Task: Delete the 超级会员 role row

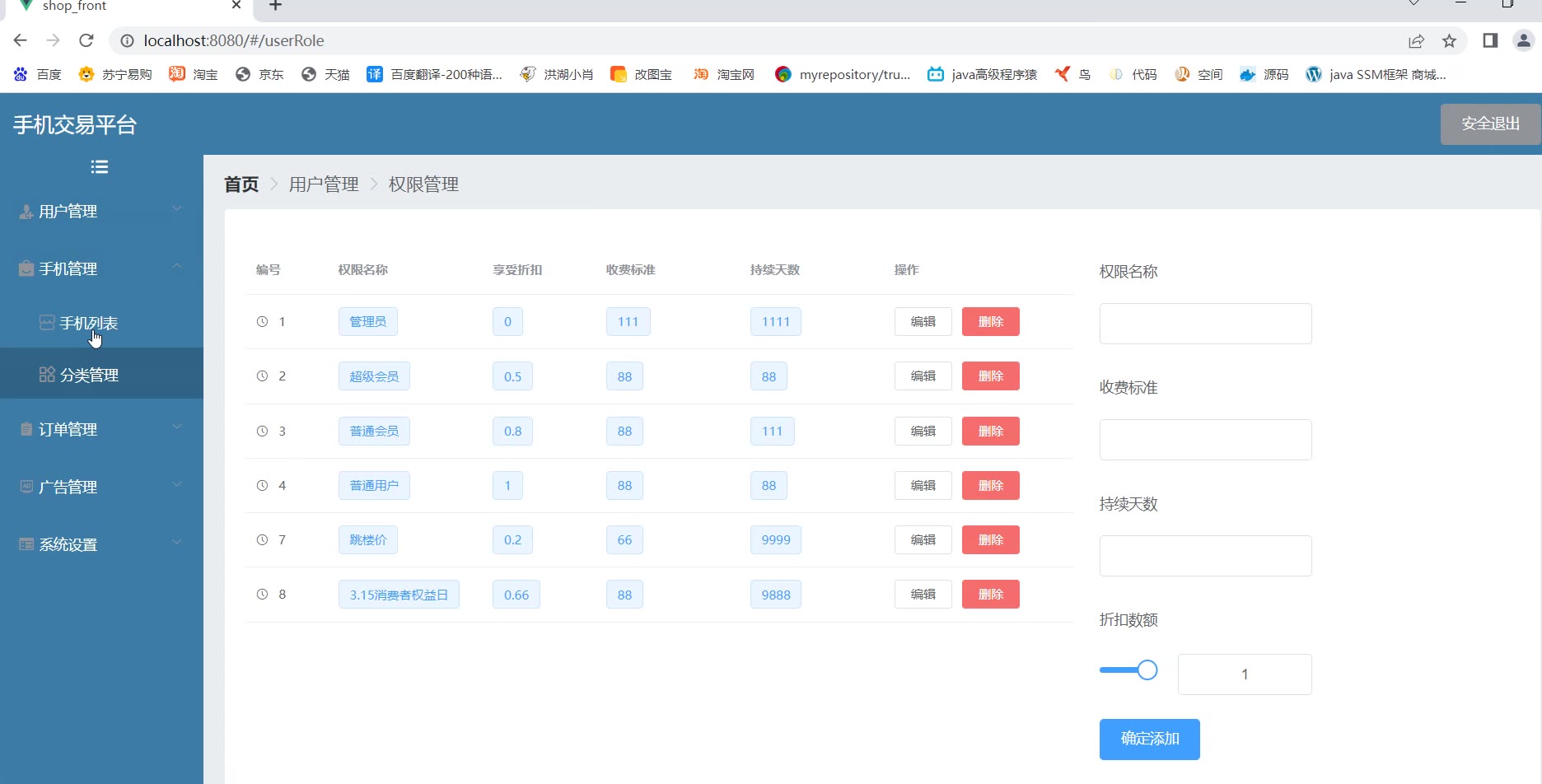Action: coord(991,376)
